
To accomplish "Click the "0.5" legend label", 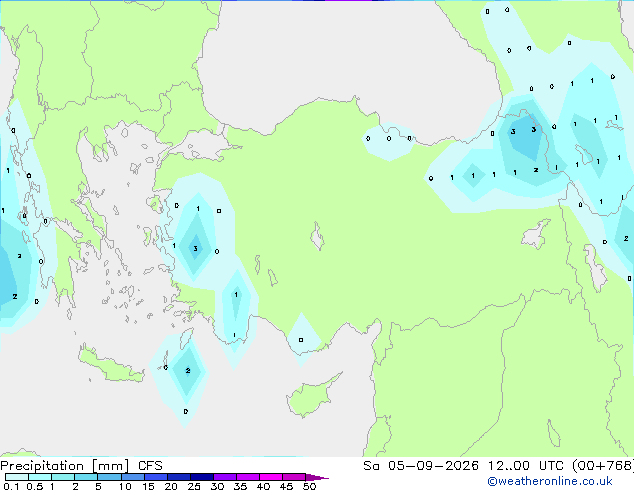I will [x=34, y=486].
